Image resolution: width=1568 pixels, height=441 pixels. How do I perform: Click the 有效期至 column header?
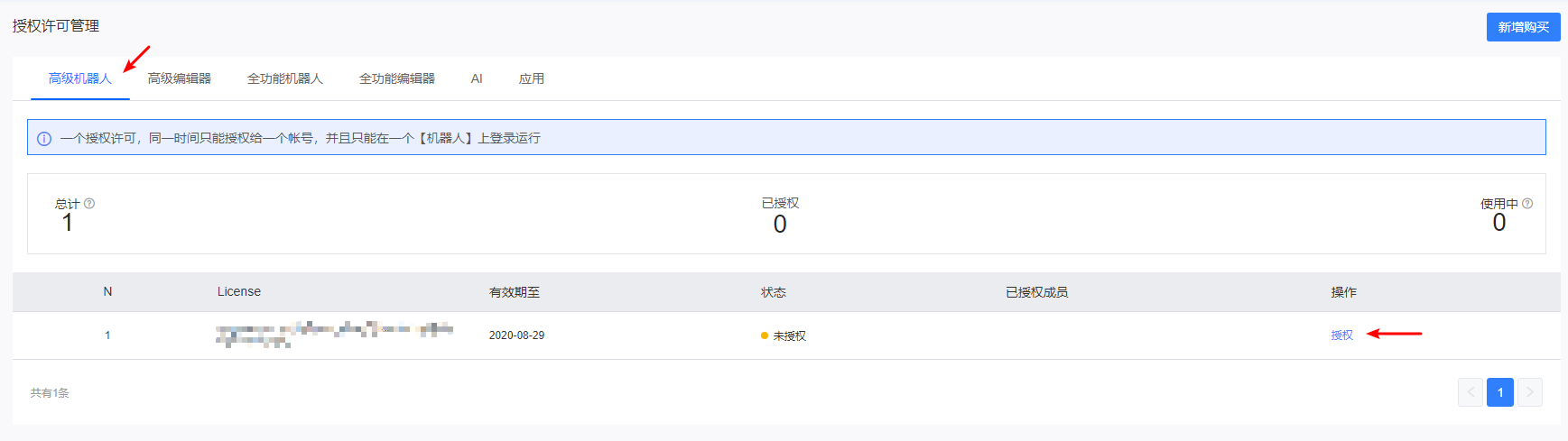[x=515, y=292]
